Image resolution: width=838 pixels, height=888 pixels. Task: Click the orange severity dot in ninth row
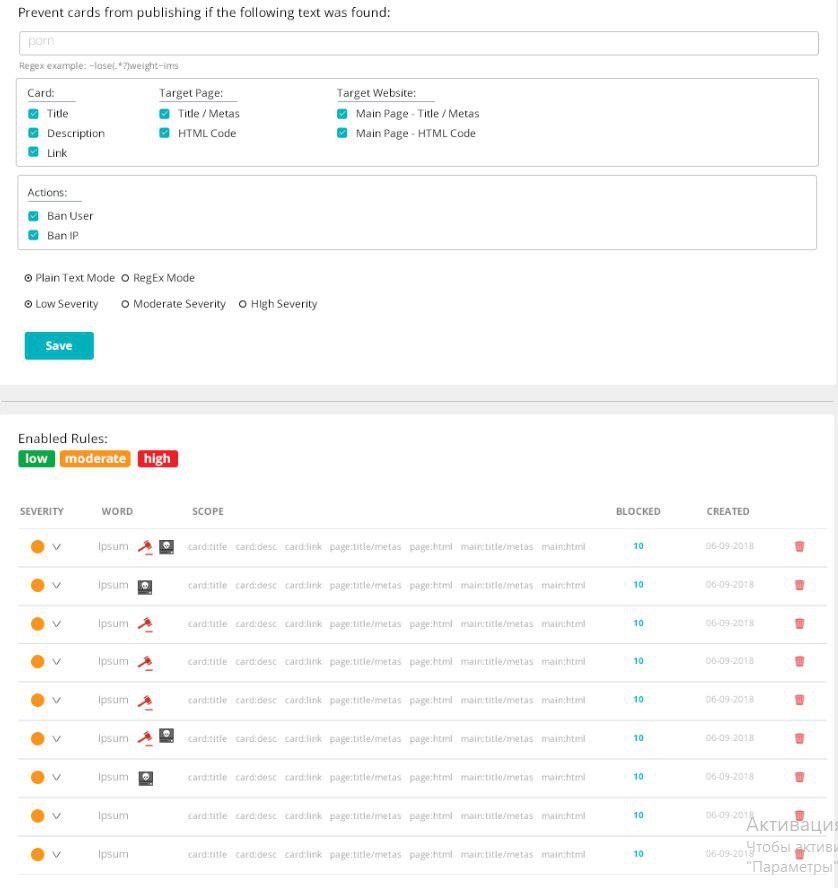37,854
